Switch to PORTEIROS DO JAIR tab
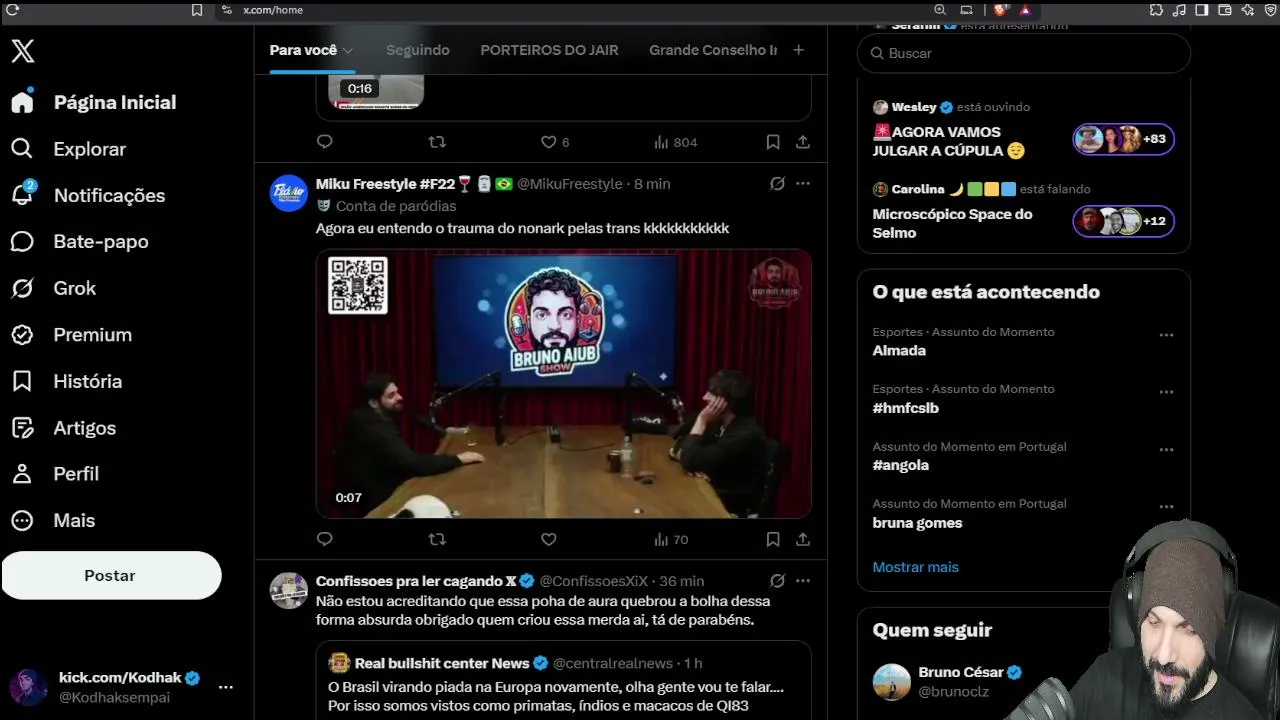This screenshot has width=1280, height=720. [549, 50]
